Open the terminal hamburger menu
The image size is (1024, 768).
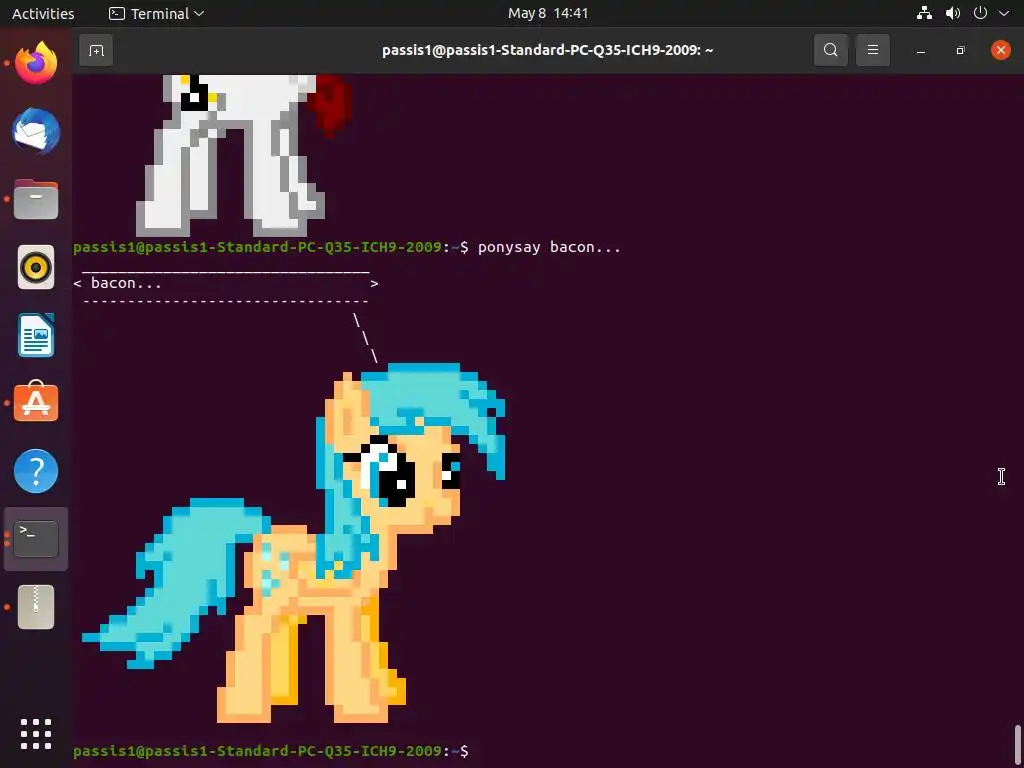pyautogui.click(x=872, y=50)
